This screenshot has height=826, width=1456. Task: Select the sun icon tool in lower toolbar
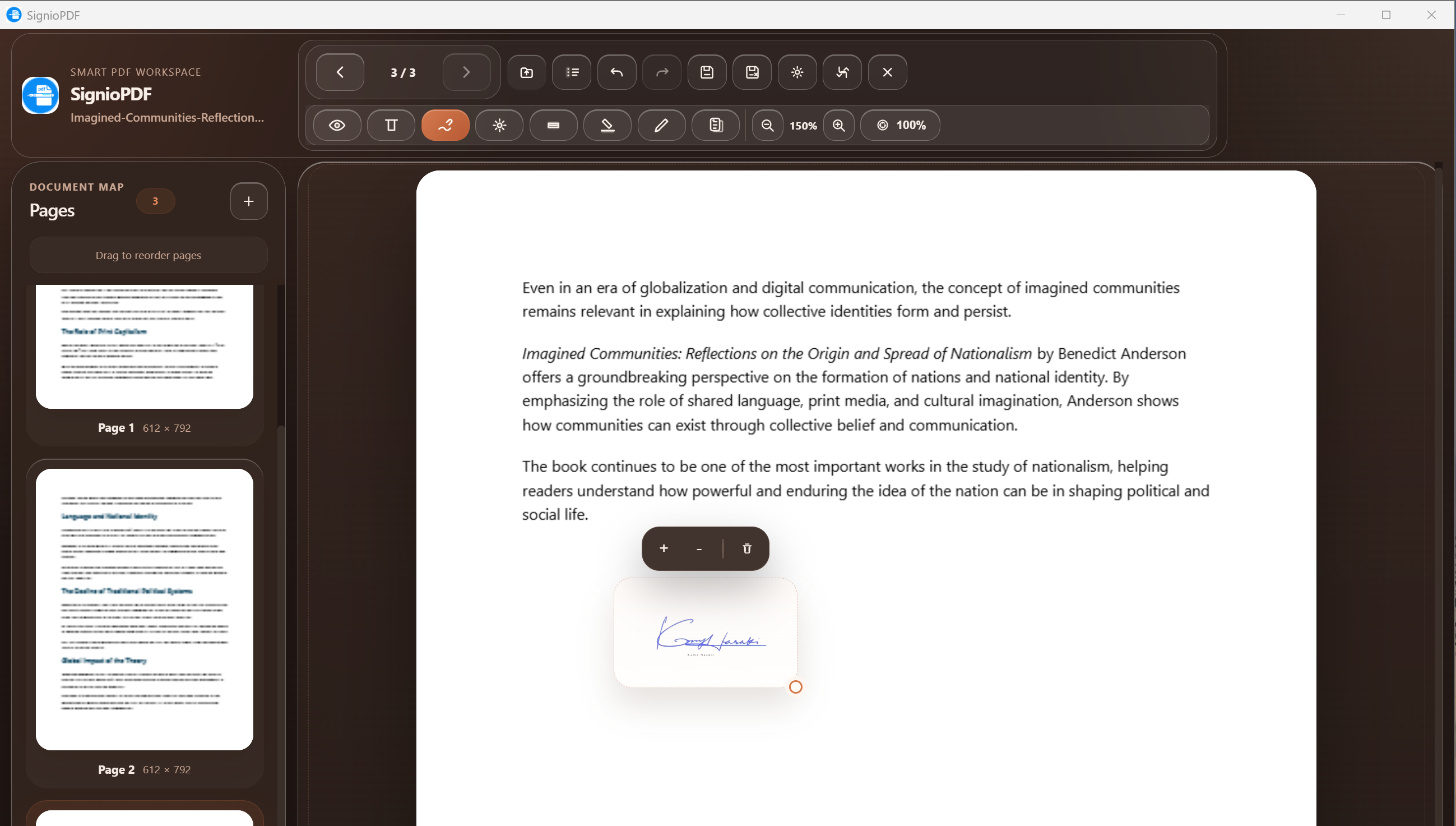point(499,125)
